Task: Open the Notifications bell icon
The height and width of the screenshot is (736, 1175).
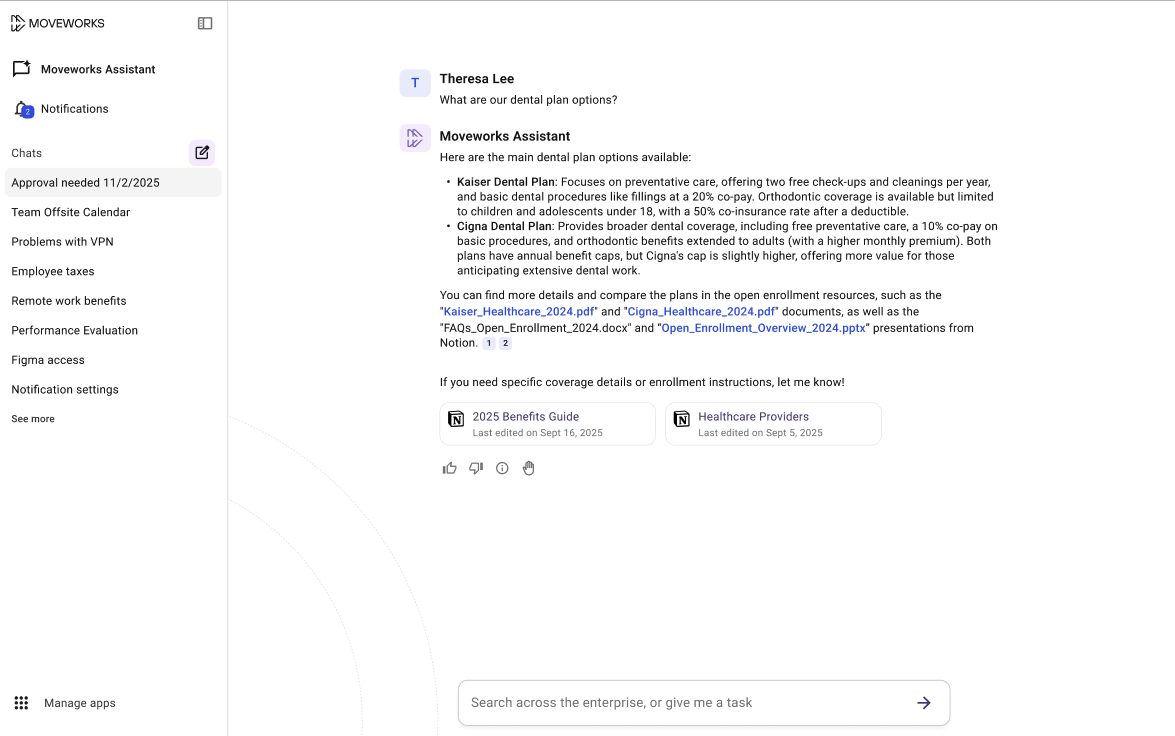Action: pos(23,109)
